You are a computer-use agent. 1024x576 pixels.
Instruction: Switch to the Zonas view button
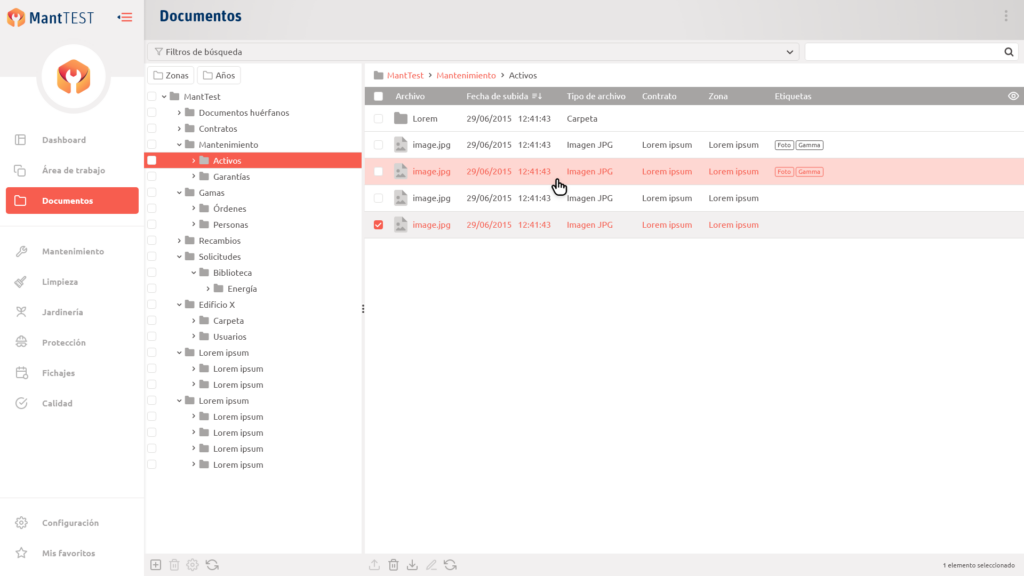pyautogui.click(x=170, y=76)
